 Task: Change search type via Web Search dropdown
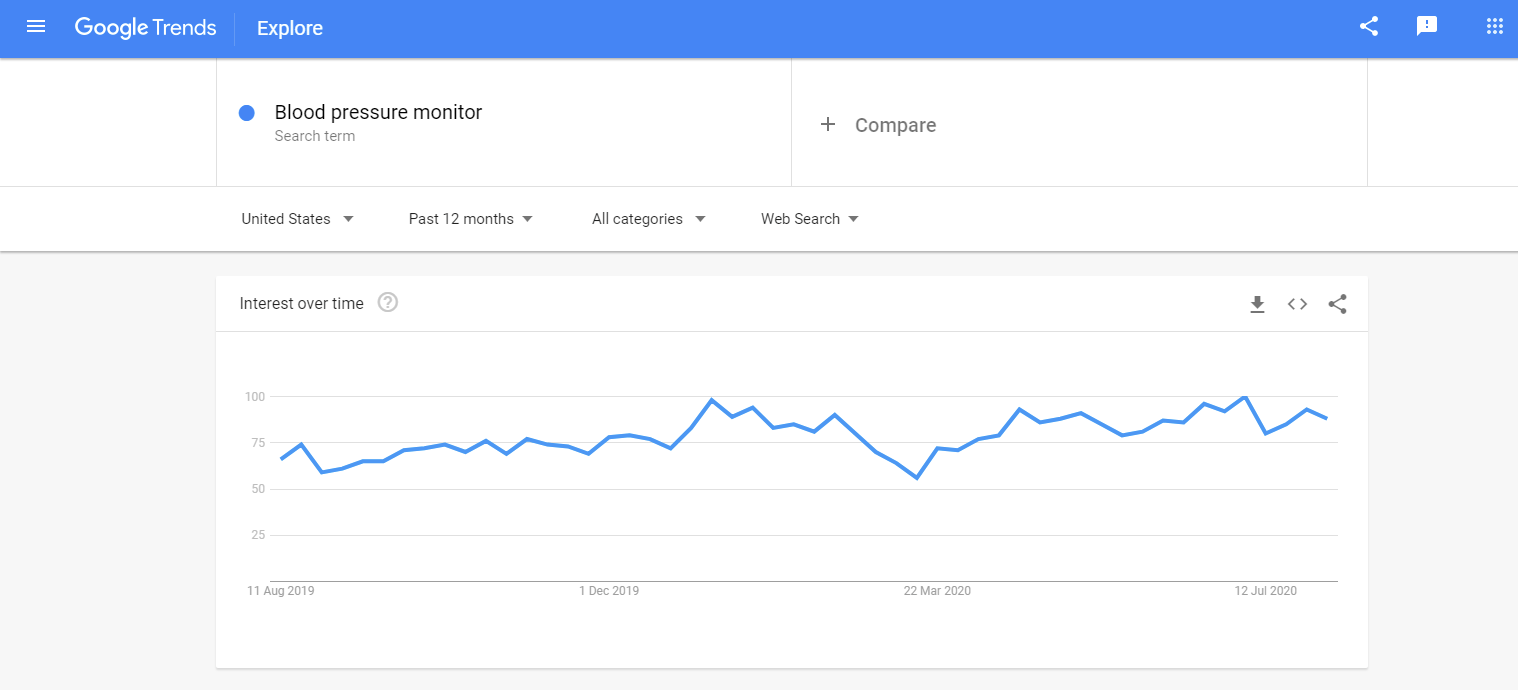tap(809, 218)
